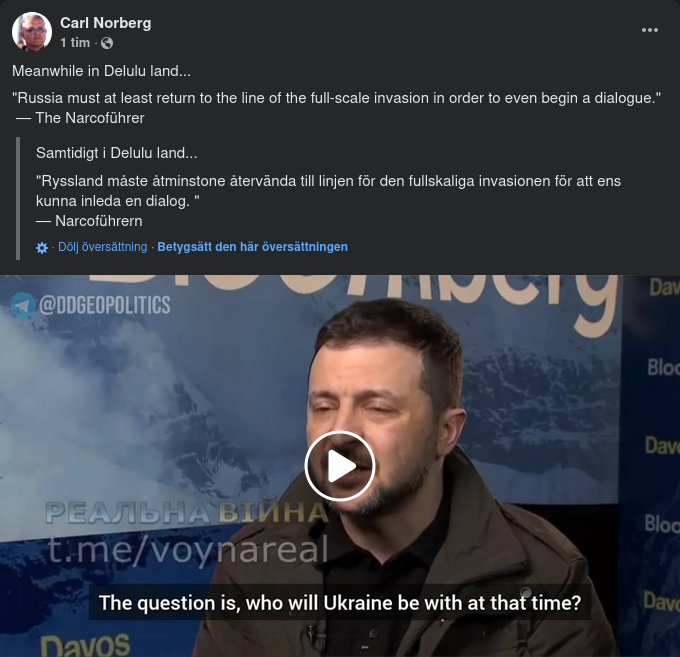Screen dimensions: 680x657
Task: Click the 'РЕАЛЬНА ВІЙНА' overlay text
Action: 187,512
